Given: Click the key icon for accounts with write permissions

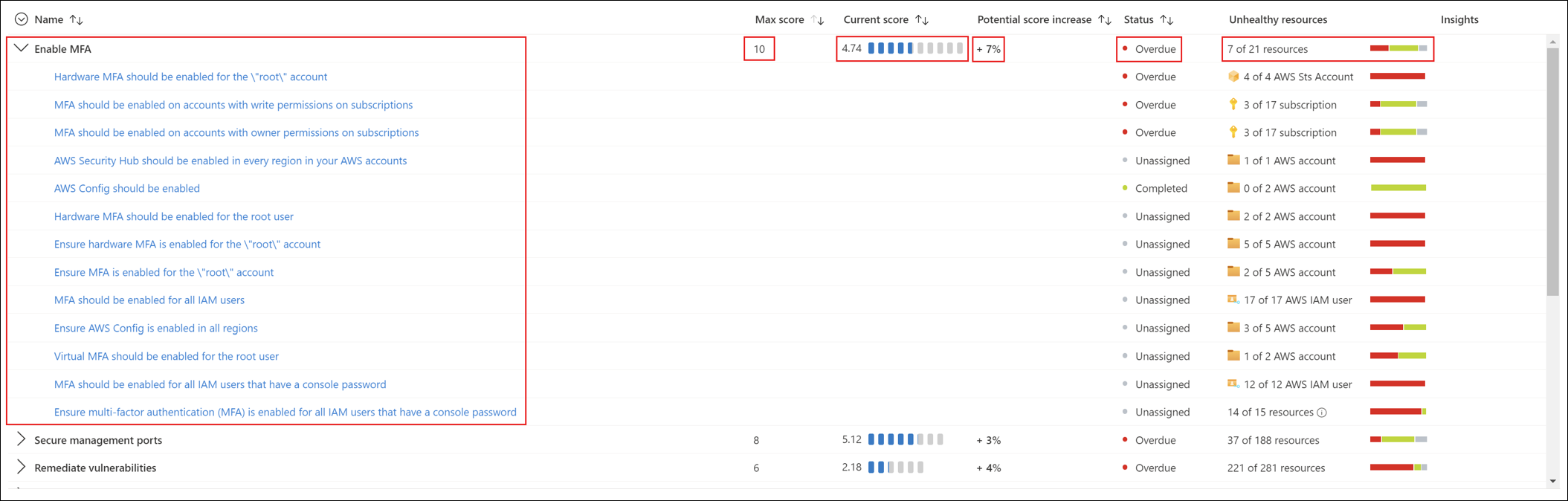Looking at the screenshot, I should point(1232,105).
